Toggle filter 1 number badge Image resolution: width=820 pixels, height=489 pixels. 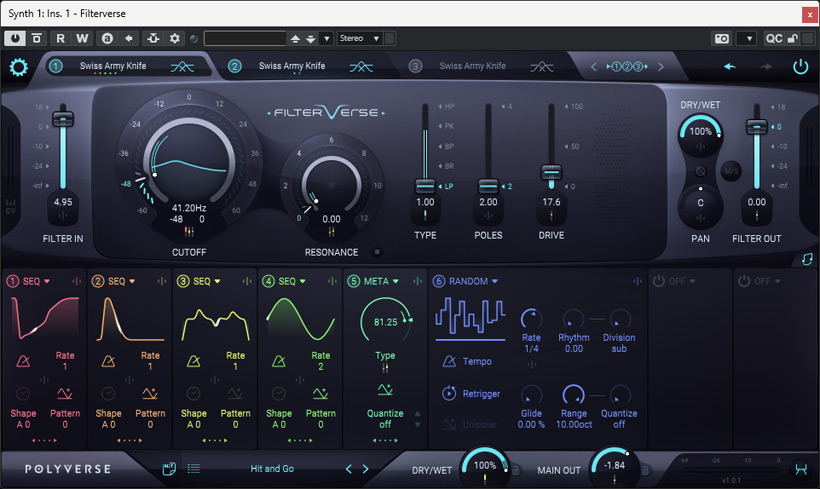click(55, 66)
